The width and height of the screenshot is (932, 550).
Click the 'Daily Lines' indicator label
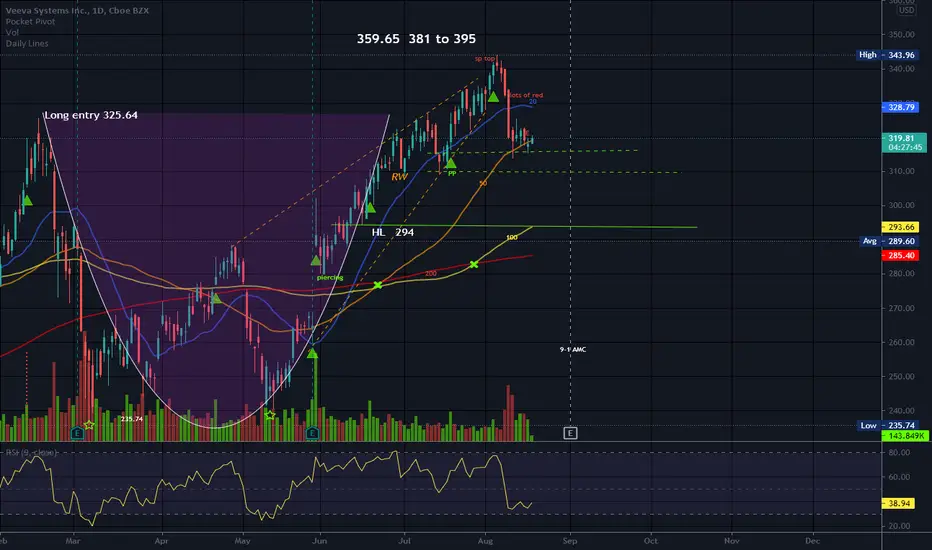(27, 43)
